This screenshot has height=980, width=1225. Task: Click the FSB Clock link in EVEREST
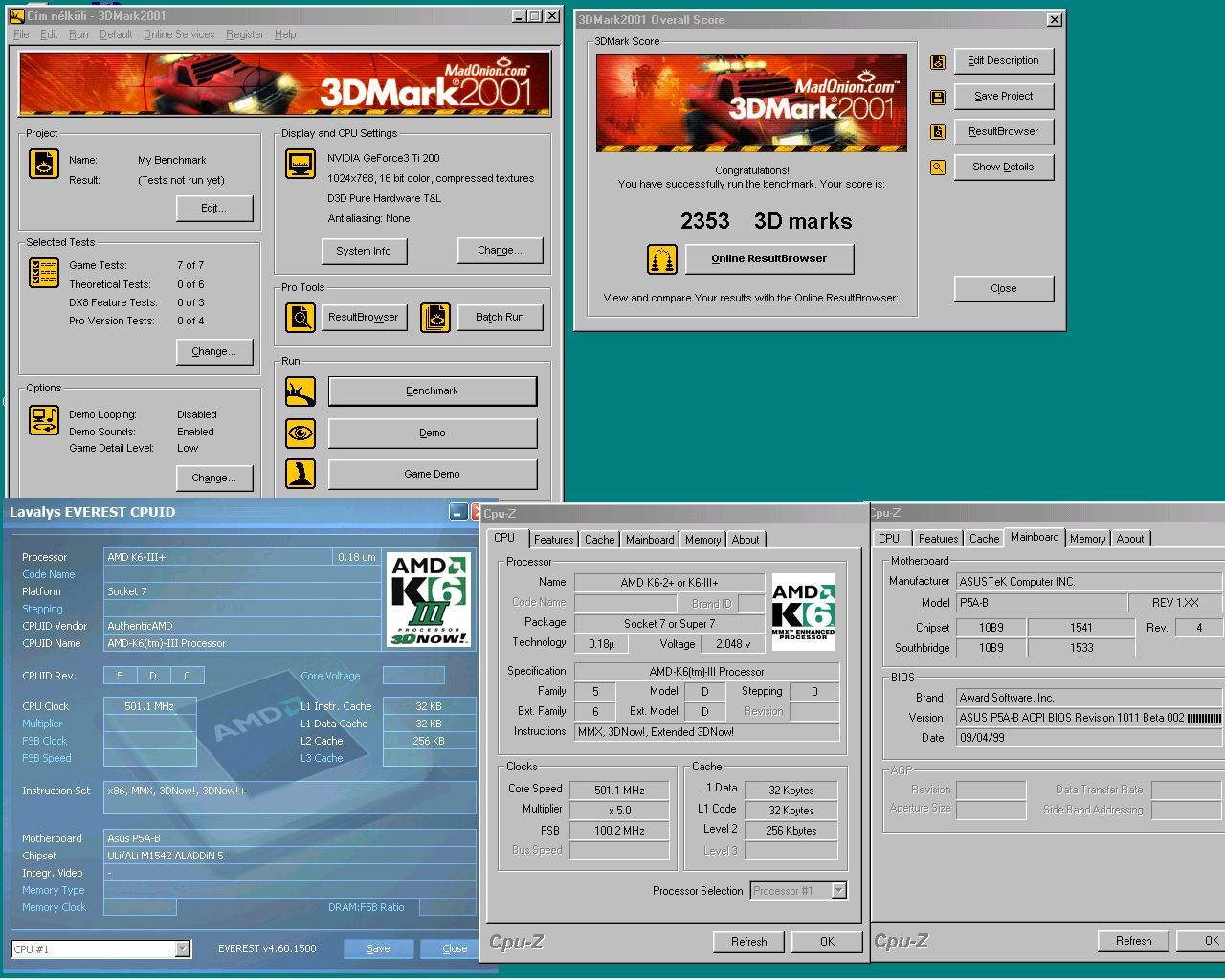click(x=45, y=741)
